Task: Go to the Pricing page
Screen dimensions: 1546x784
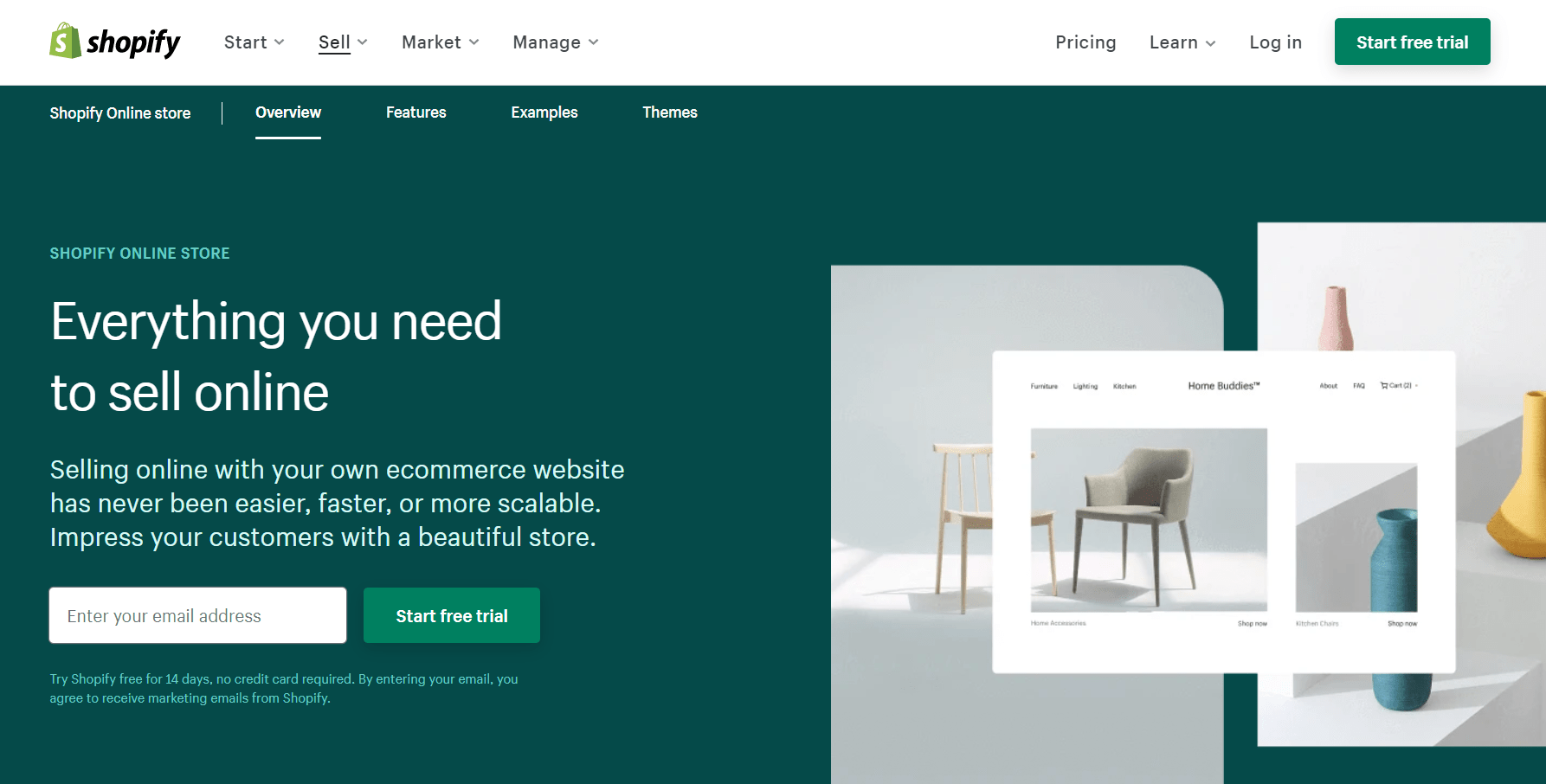Action: pos(1085,42)
